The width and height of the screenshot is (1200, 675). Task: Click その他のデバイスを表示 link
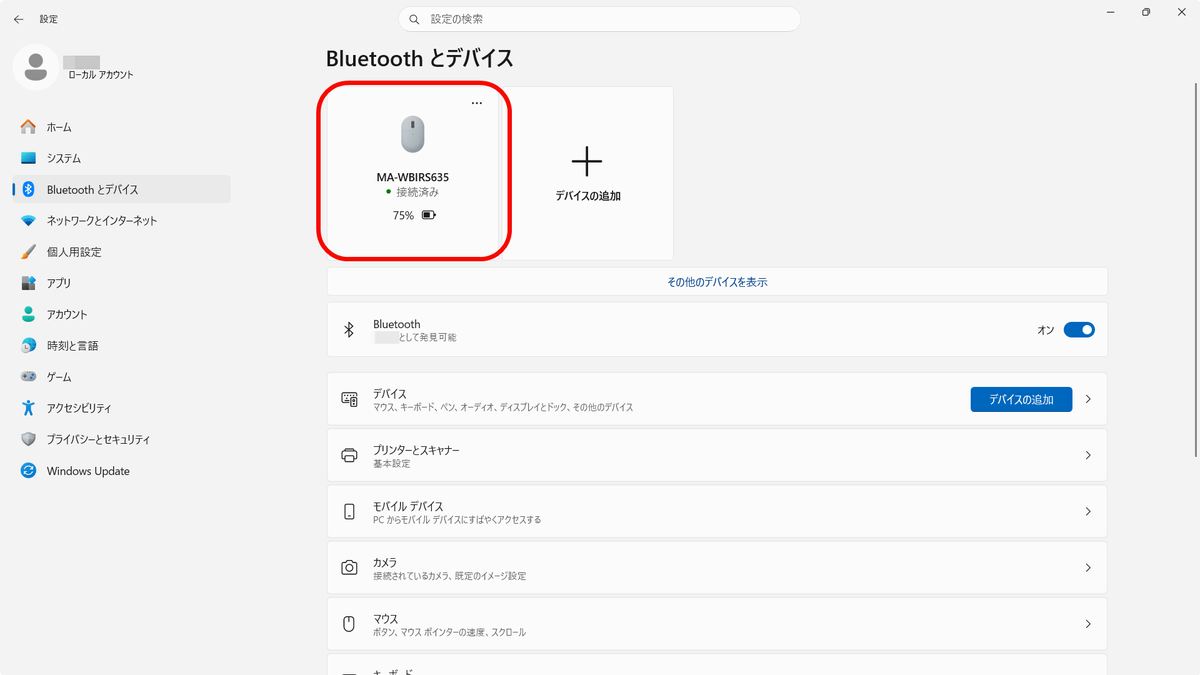pyautogui.click(x=717, y=282)
